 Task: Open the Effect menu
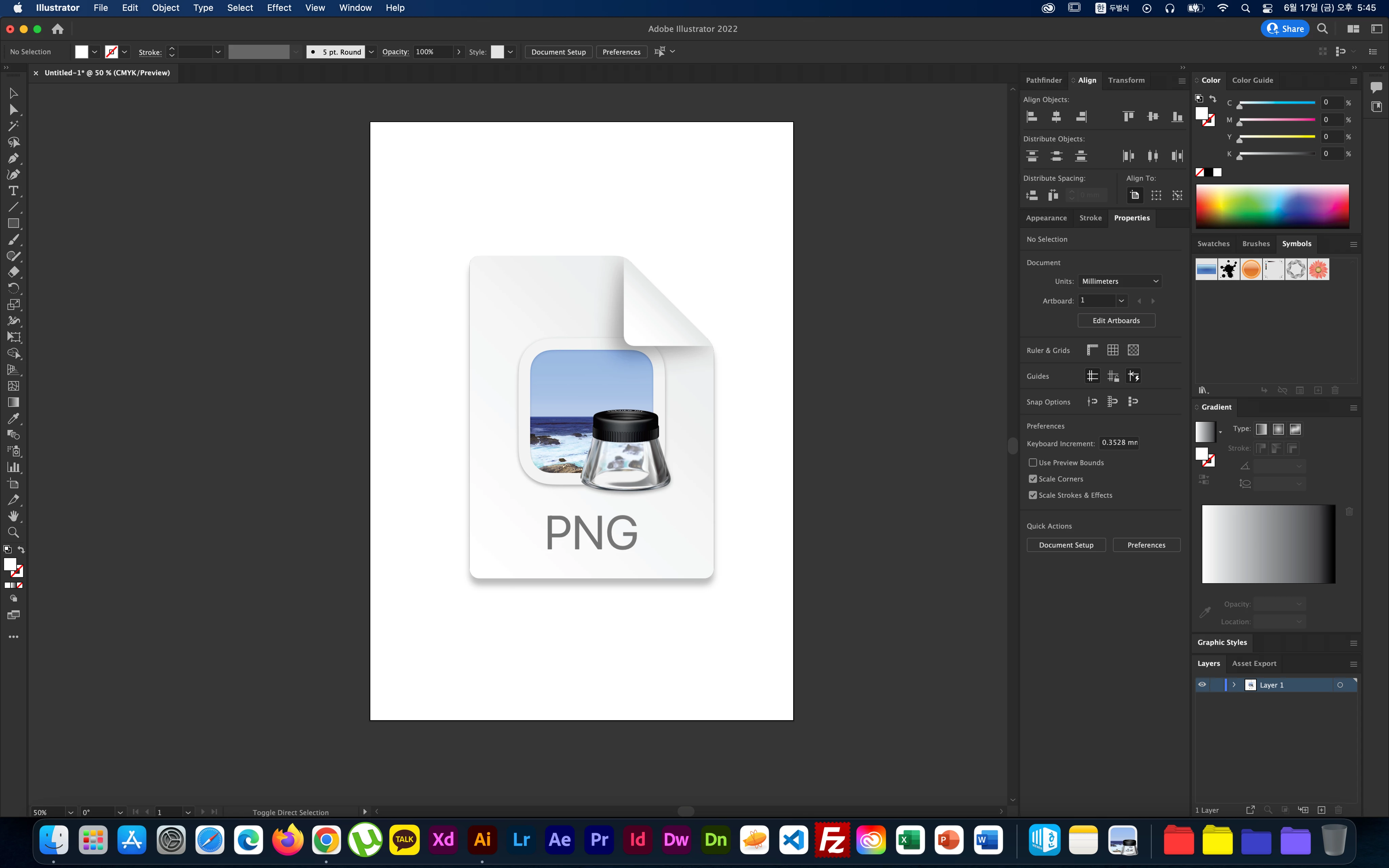pyautogui.click(x=279, y=8)
